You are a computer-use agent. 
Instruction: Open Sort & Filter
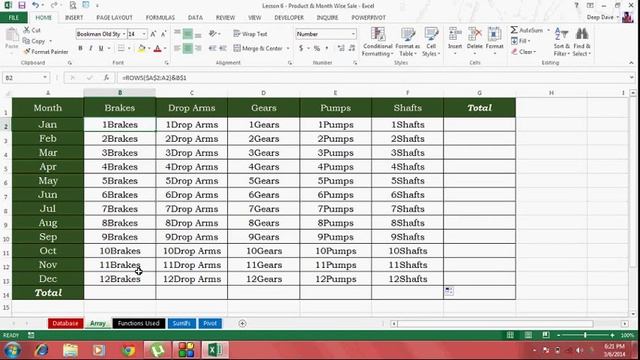561,42
